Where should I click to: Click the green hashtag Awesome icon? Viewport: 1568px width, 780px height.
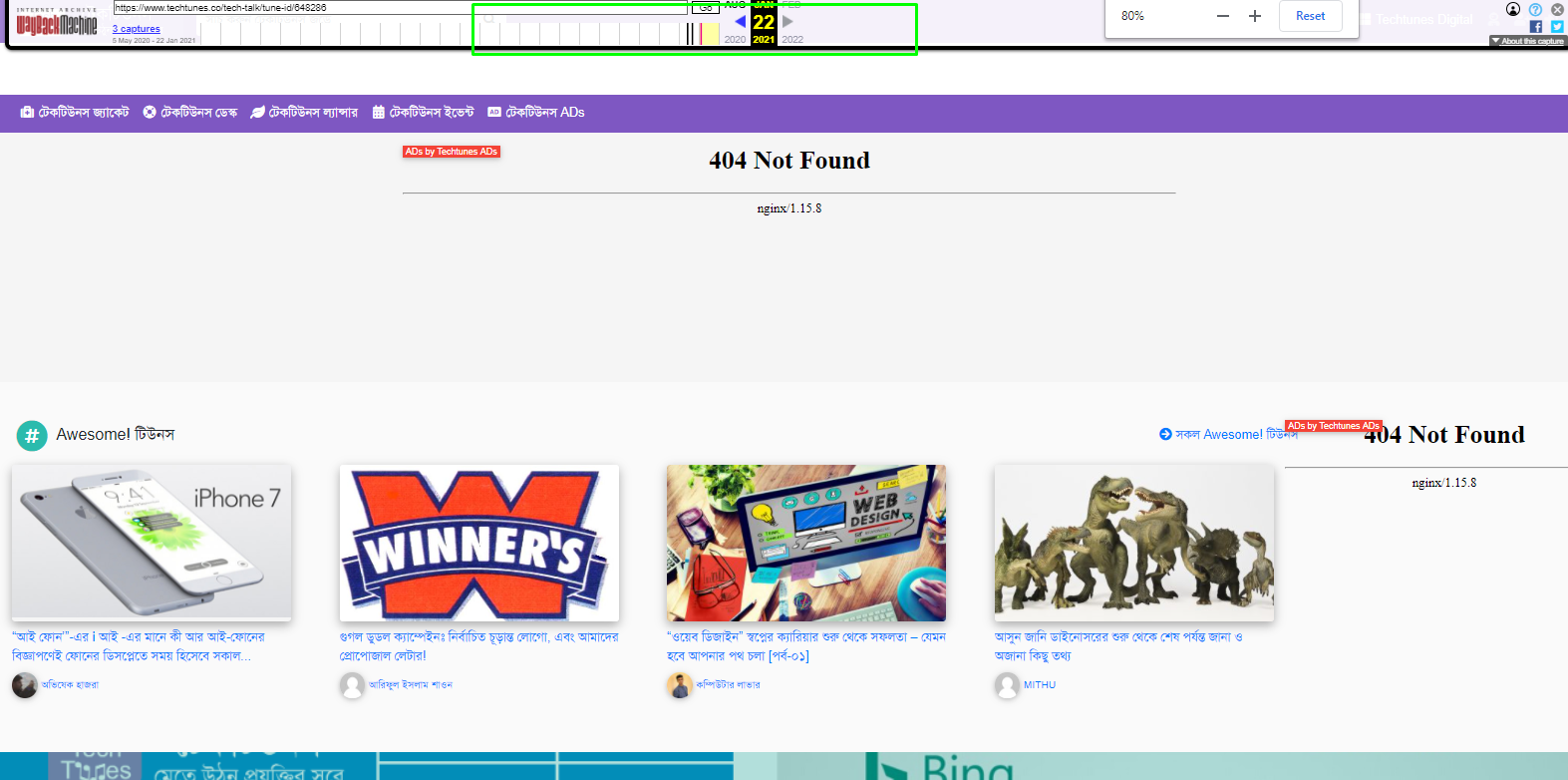(x=32, y=435)
